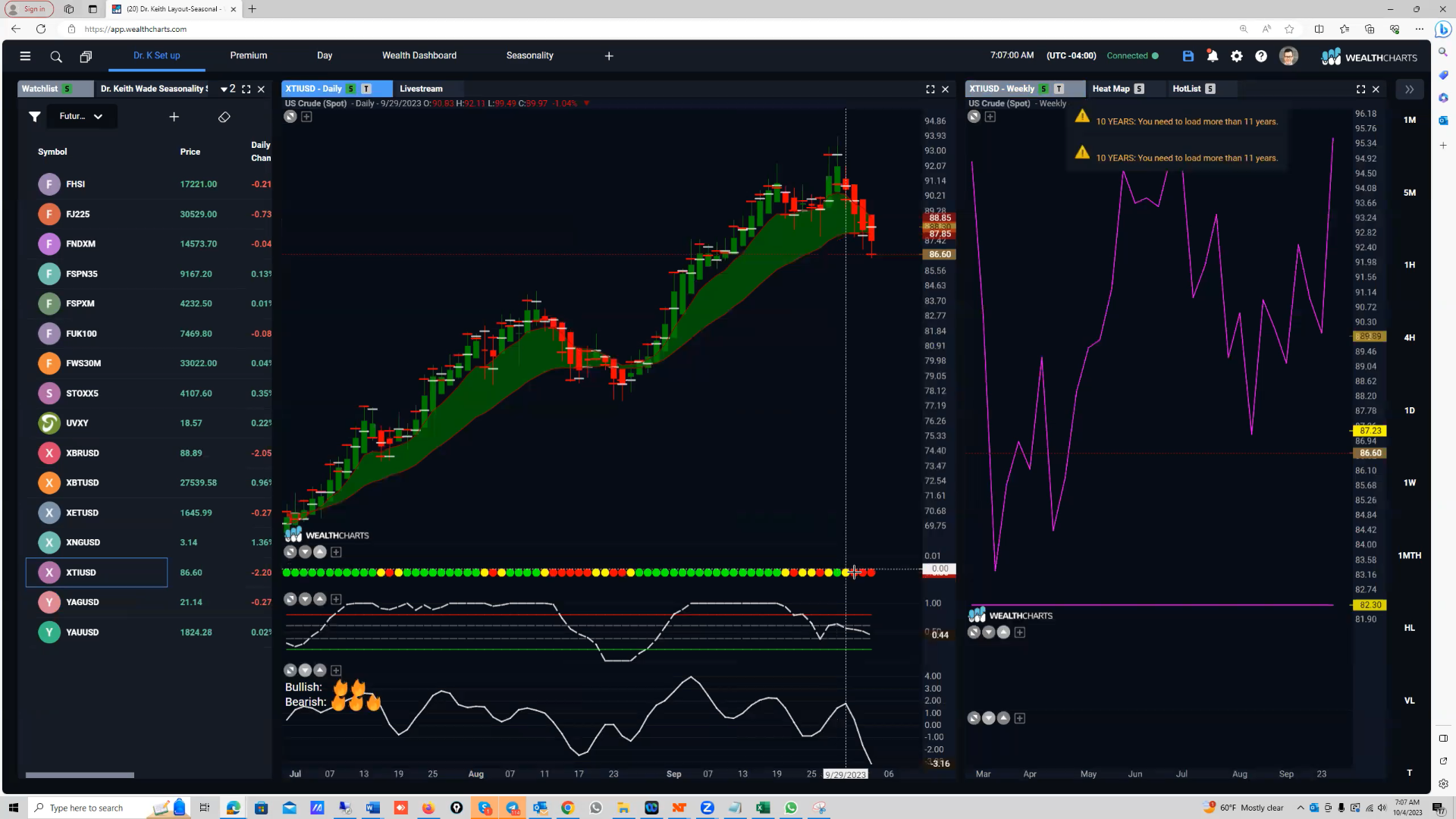Switch to Heat Map tab
This screenshot has width=1456, height=819.
click(x=1111, y=89)
